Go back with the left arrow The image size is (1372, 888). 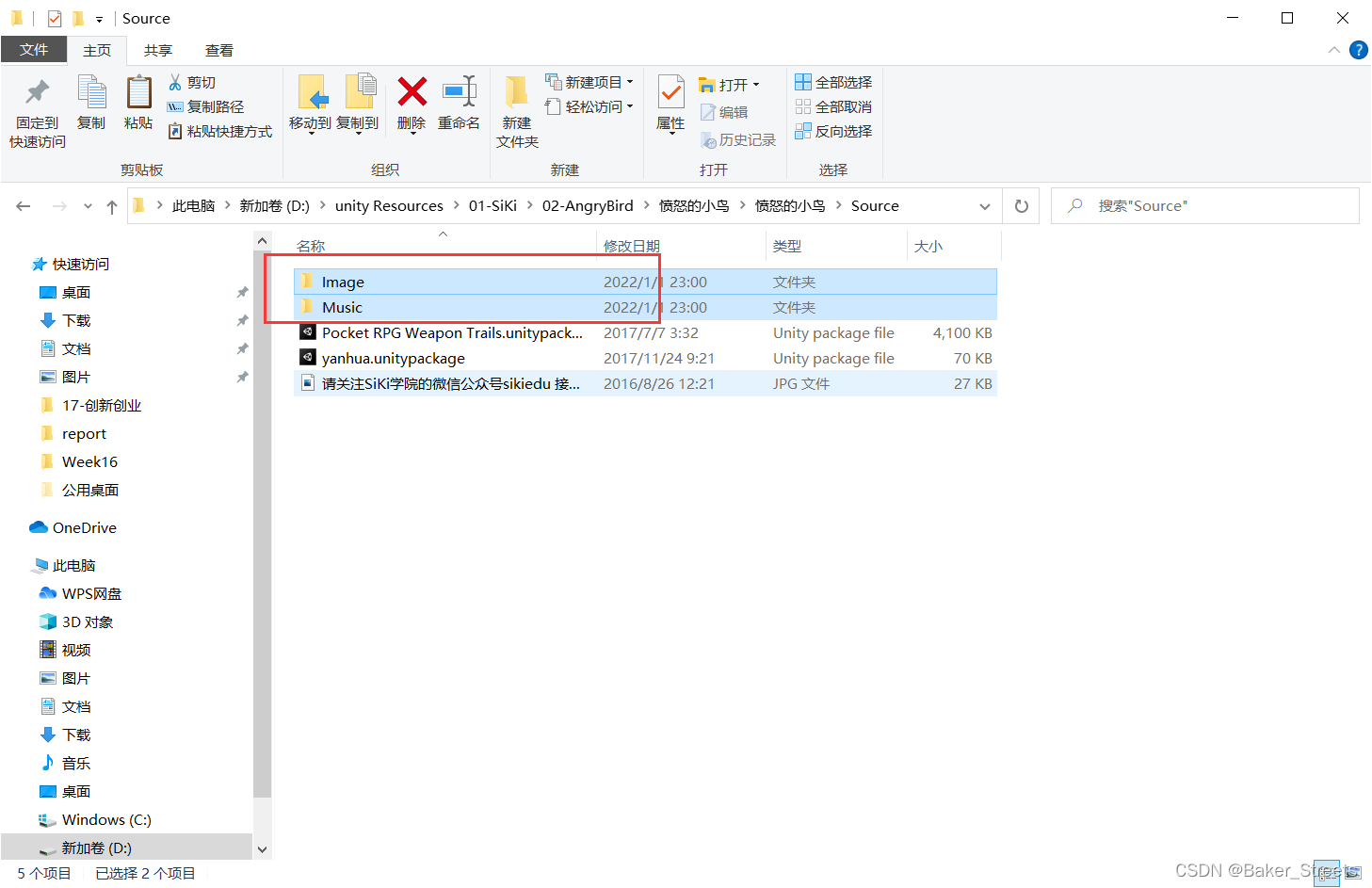pyautogui.click(x=24, y=206)
